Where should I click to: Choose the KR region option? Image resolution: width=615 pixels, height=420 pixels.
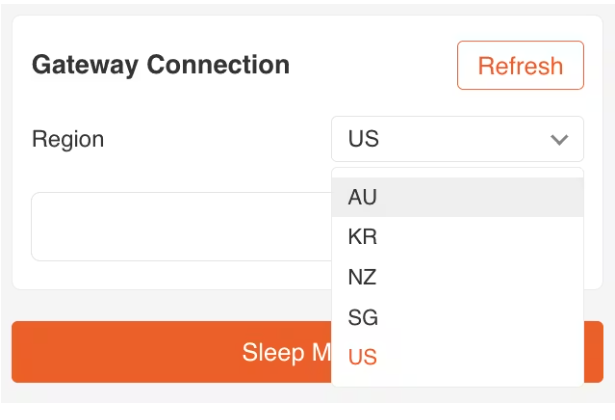point(457,237)
